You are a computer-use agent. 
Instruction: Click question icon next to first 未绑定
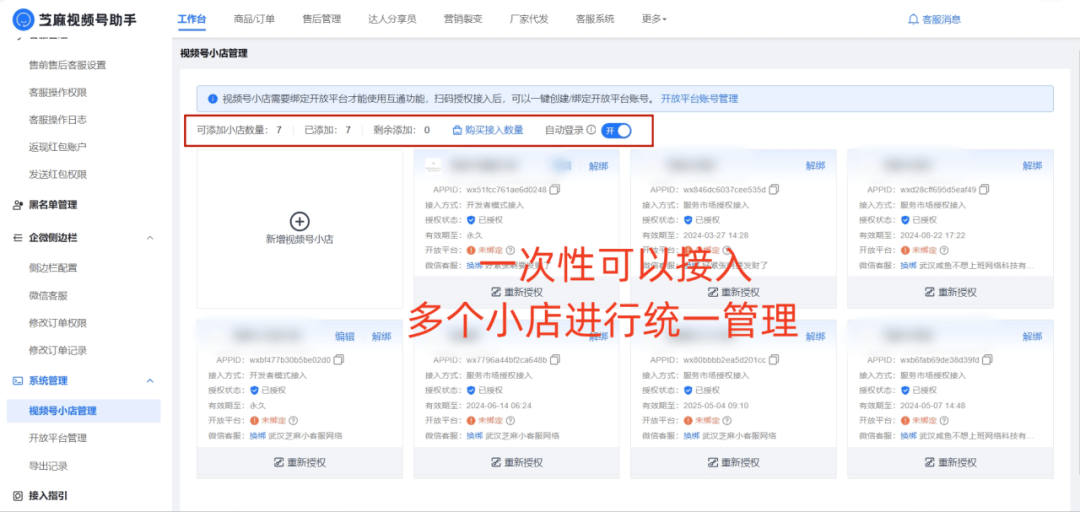point(511,250)
